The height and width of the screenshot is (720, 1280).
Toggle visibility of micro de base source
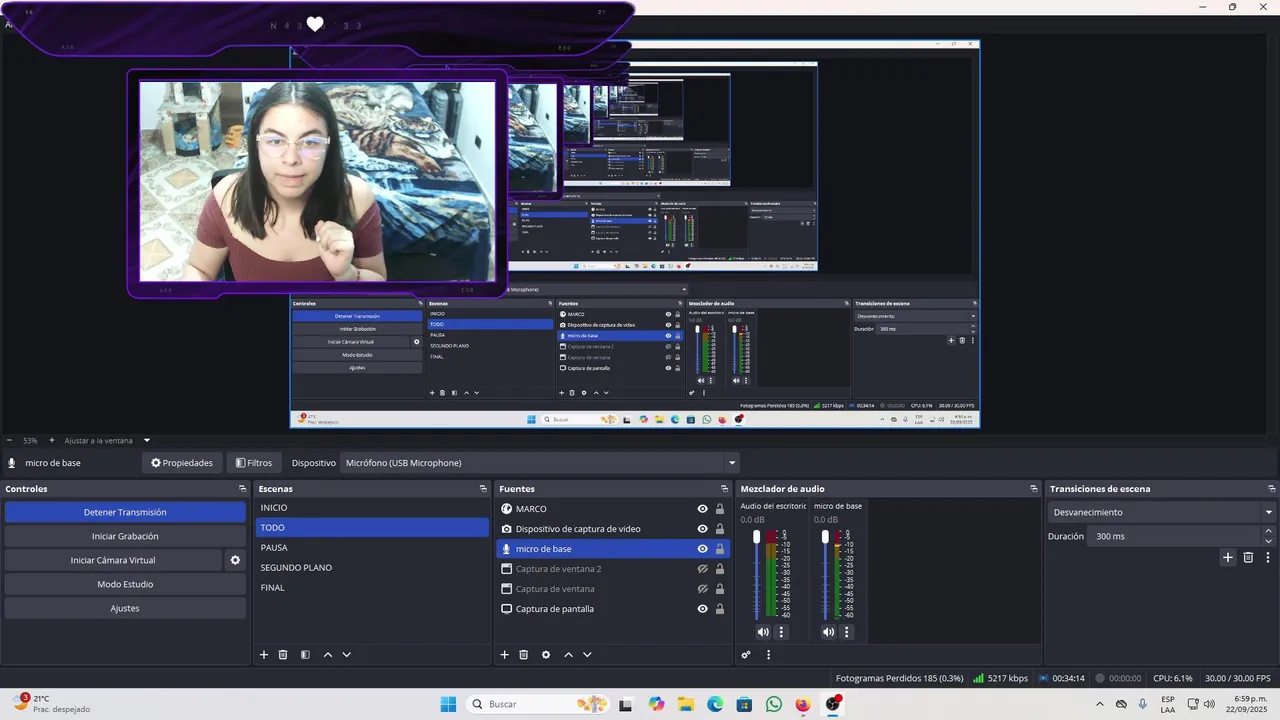pos(703,549)
